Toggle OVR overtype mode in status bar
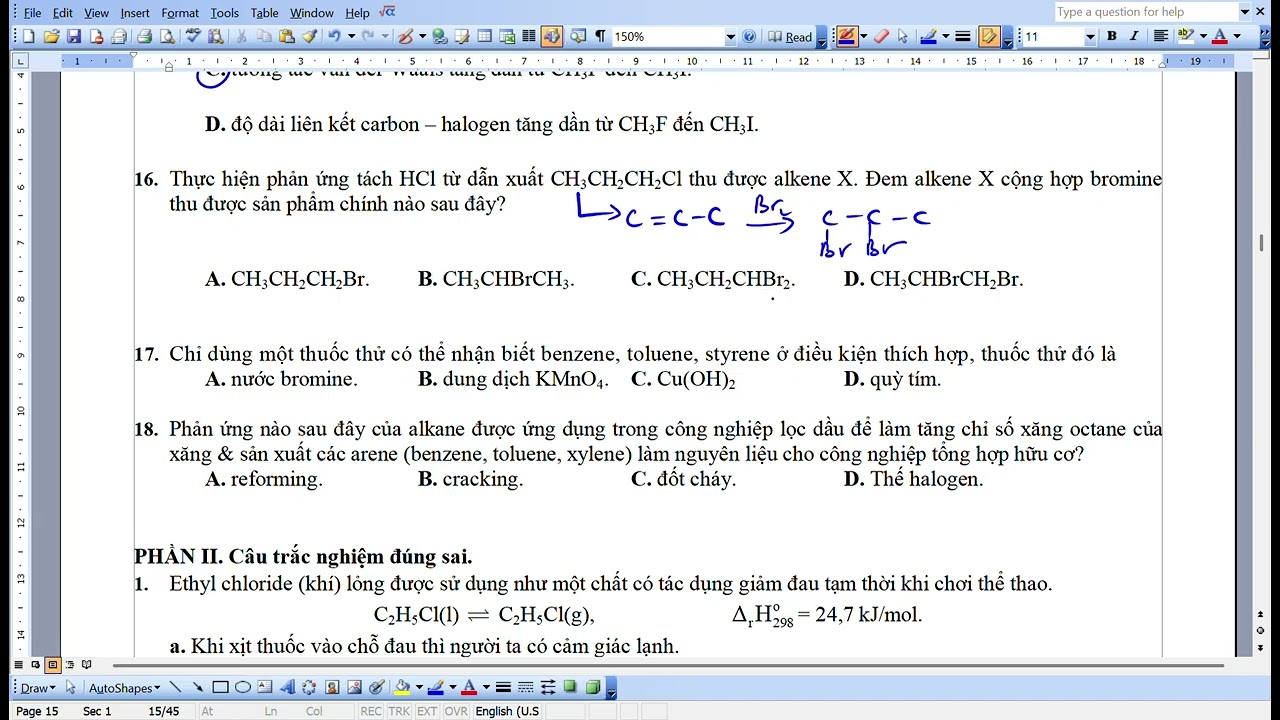The height and width of the screenshot is (720, 1280). pos(456,711)
